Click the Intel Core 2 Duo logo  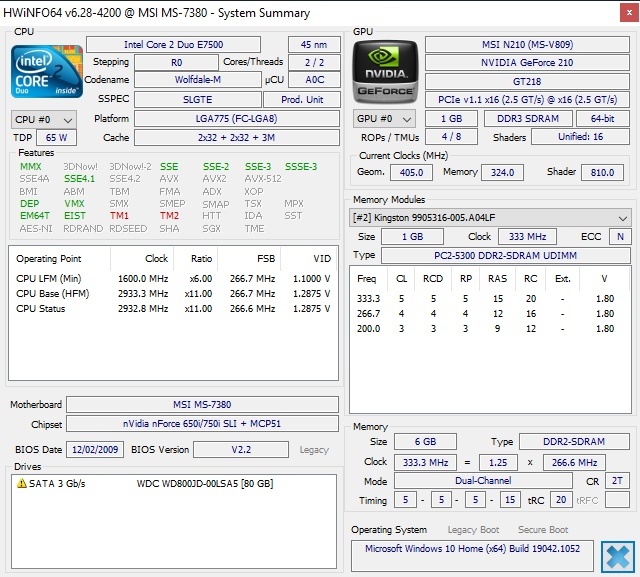pyautogui.click(x=47, y=71)
